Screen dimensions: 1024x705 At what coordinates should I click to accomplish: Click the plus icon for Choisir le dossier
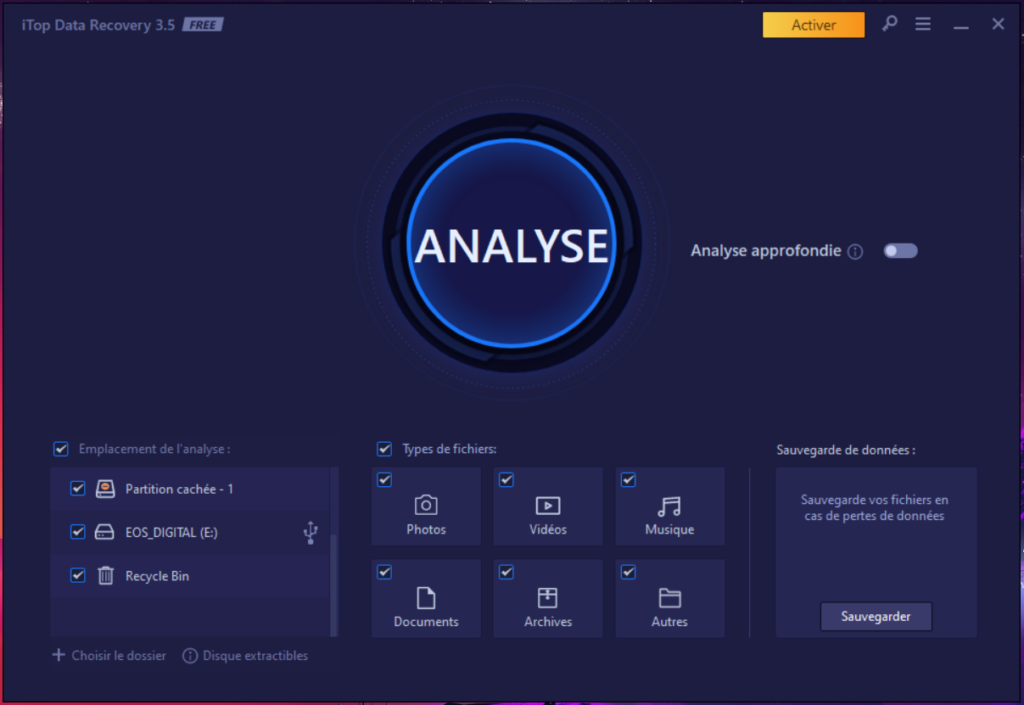coord(59,655)
